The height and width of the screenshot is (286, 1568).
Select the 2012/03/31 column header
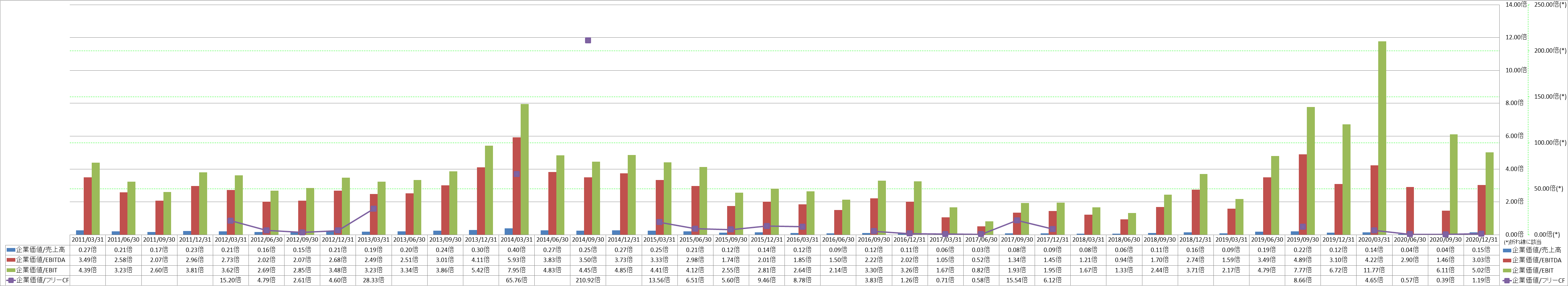pyautogui.click(x=231, y=240)
